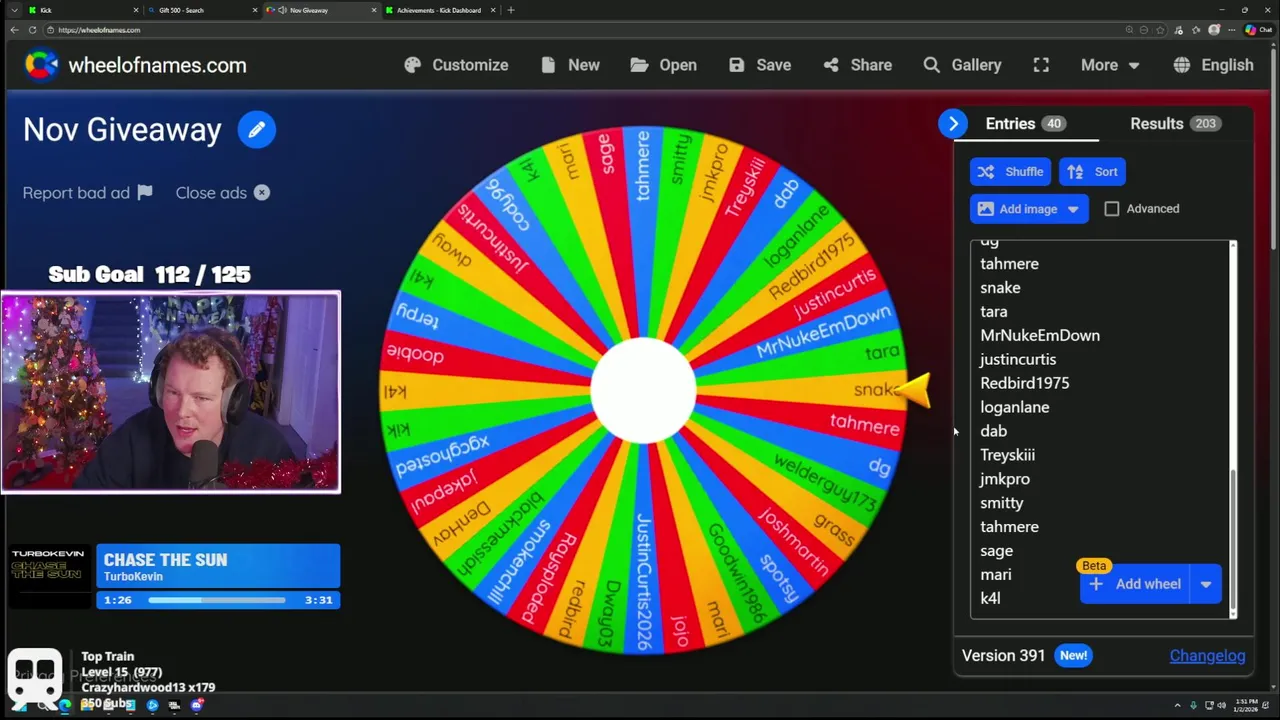Select entry 'dab' in list
Screen dimensions: 1280x720
993,431
